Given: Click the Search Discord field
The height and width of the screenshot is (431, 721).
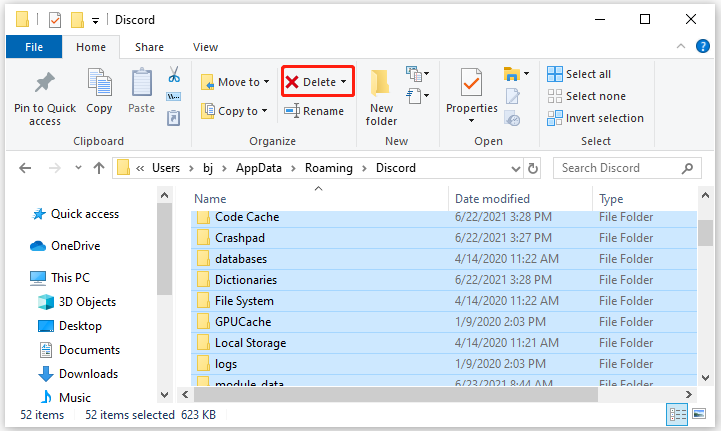Looking at the screenshot, I should coord(627,168).
